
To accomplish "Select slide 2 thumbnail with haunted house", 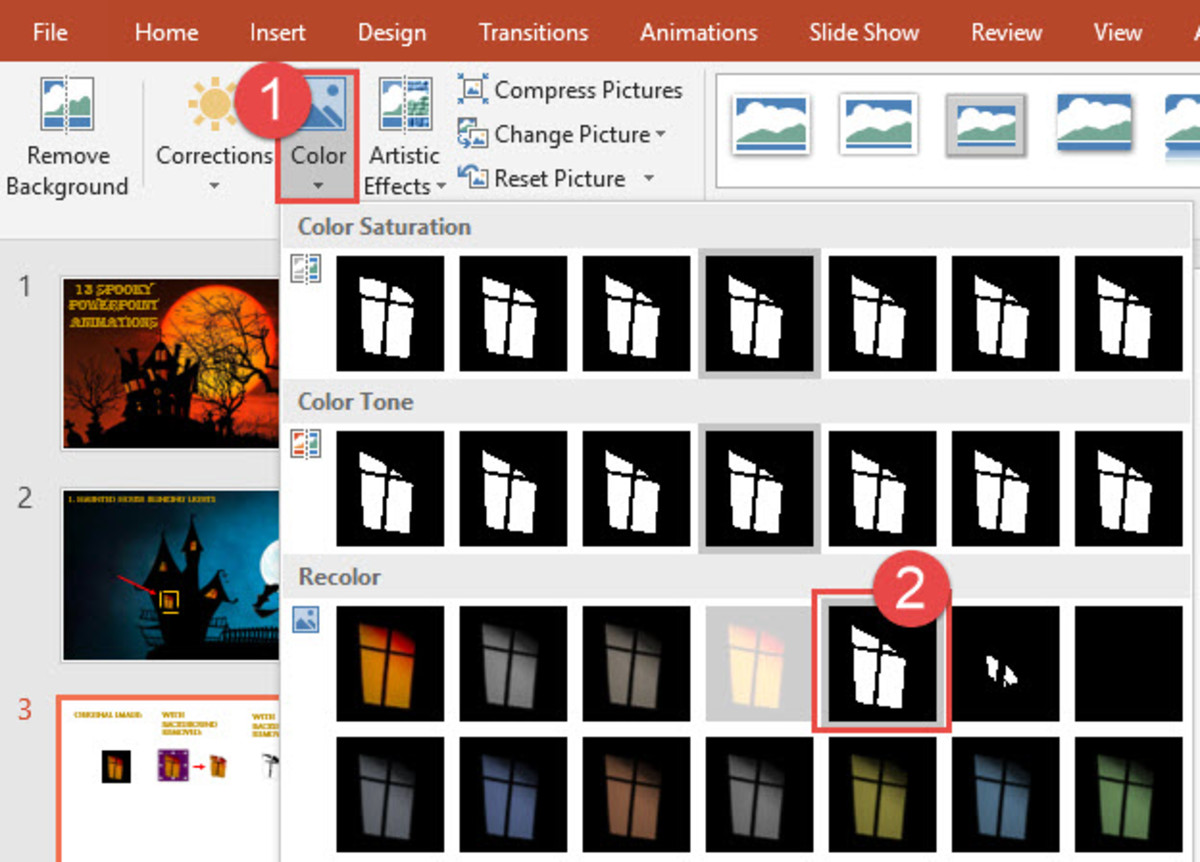I will pyautogui.click(x=170, y=574).
